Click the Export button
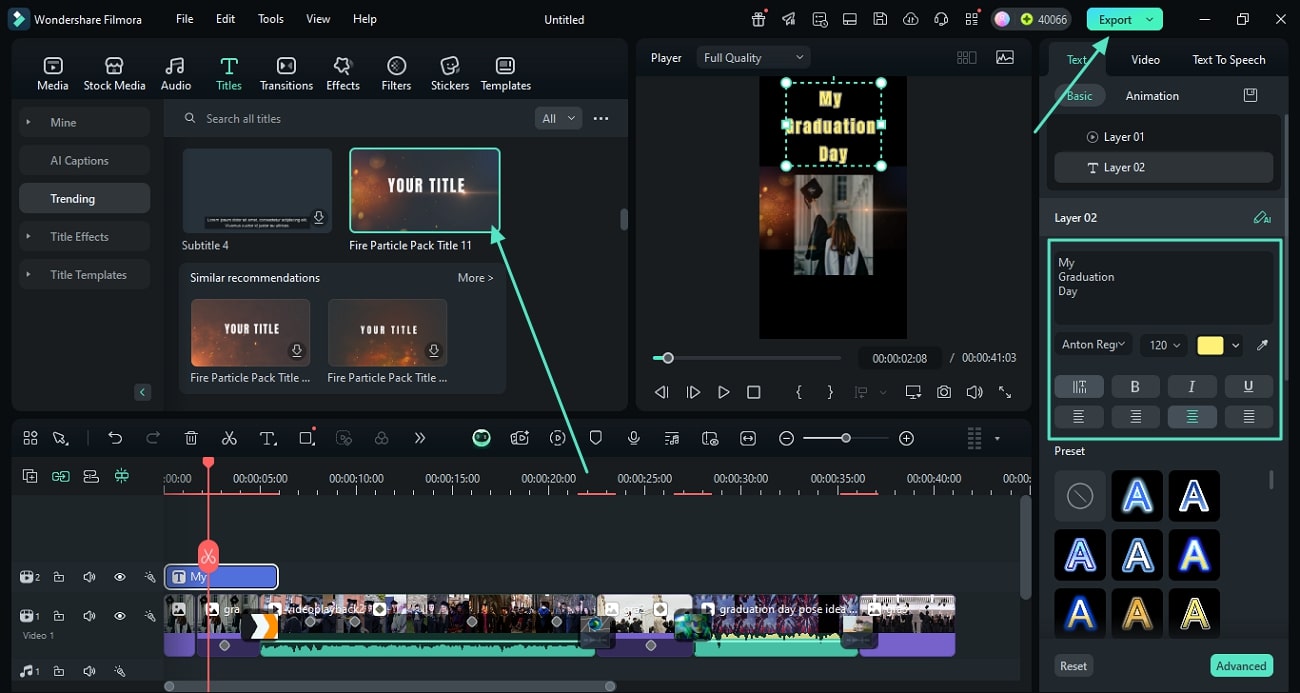1300x693 pixels. point(1115,19)
